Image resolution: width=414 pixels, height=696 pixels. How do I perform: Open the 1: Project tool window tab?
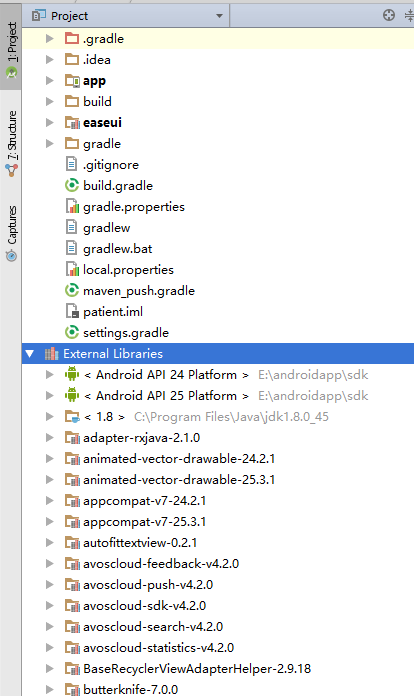[x=11, y=47]
